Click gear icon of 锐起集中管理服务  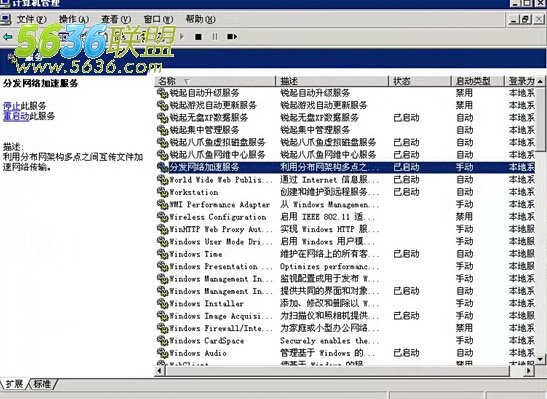coord(163,130)
